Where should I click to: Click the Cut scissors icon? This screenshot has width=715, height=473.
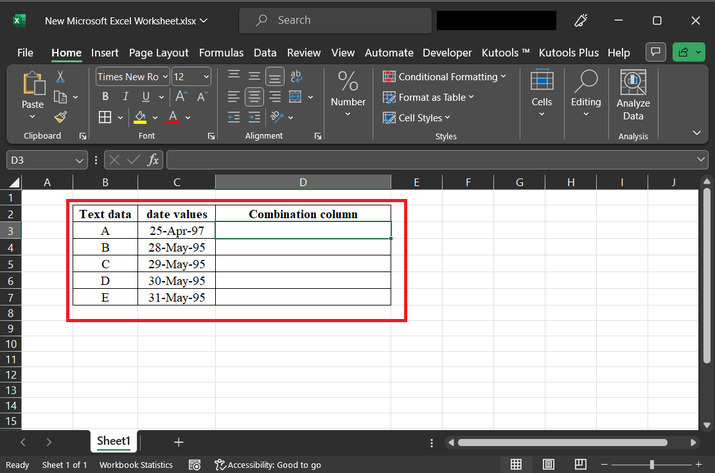coord(61,77)
